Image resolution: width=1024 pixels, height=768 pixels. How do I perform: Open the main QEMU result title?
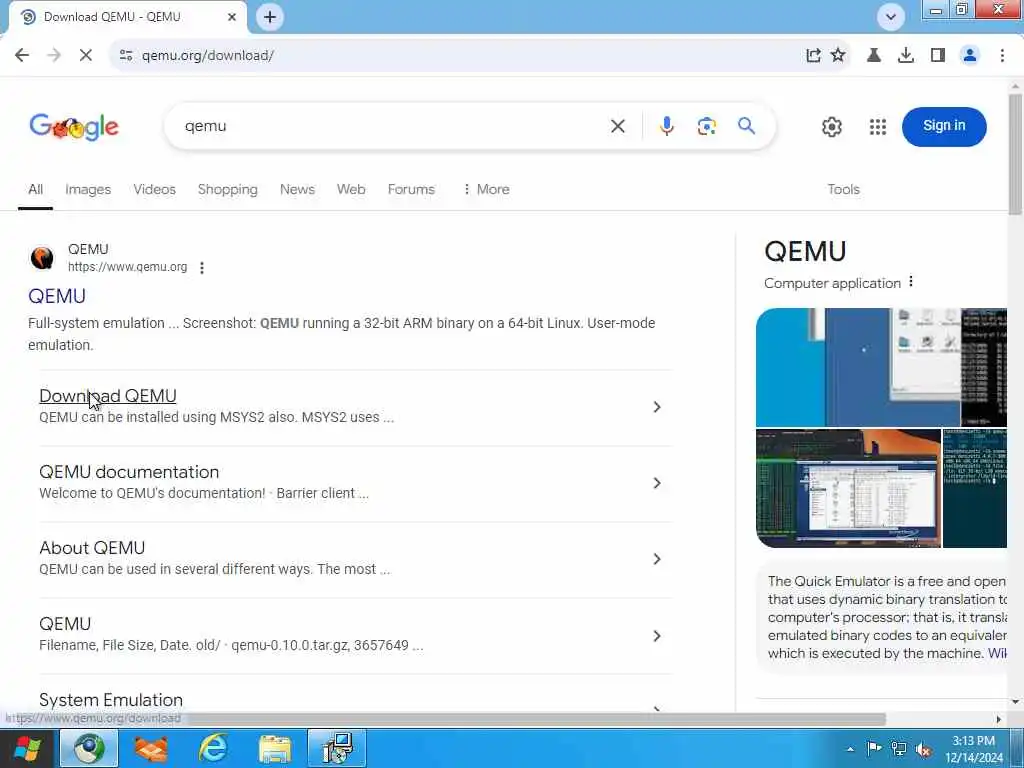[x=57, y=296]
